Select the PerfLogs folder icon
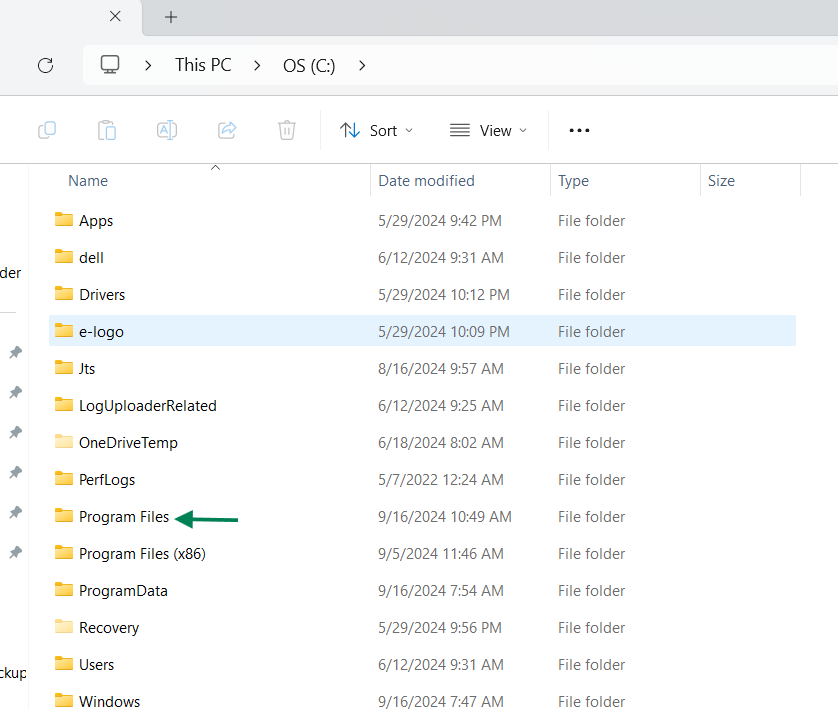The width and height of the screenshot is (838, 710). pos(64,478)
